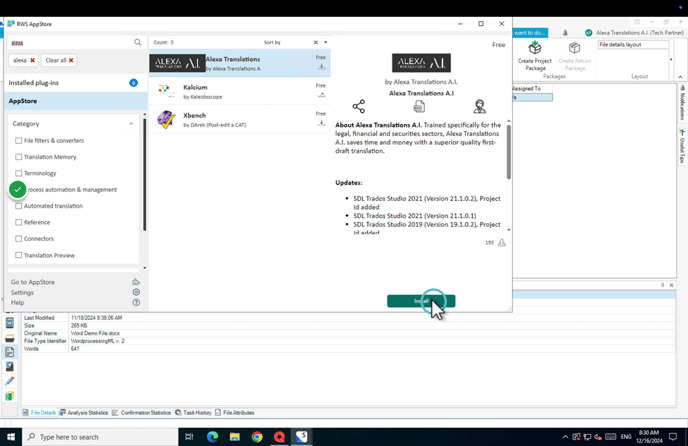Download icon for Alexa Translations row
This screenshot has height=446, width=688.
click(x=322, y=67)
